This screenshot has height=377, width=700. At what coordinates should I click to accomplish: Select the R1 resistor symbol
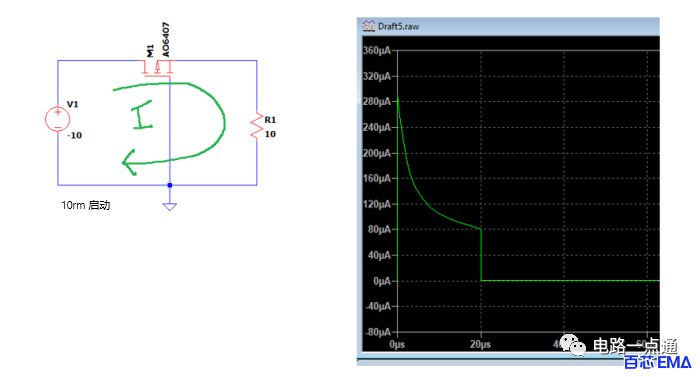point(257,126)
